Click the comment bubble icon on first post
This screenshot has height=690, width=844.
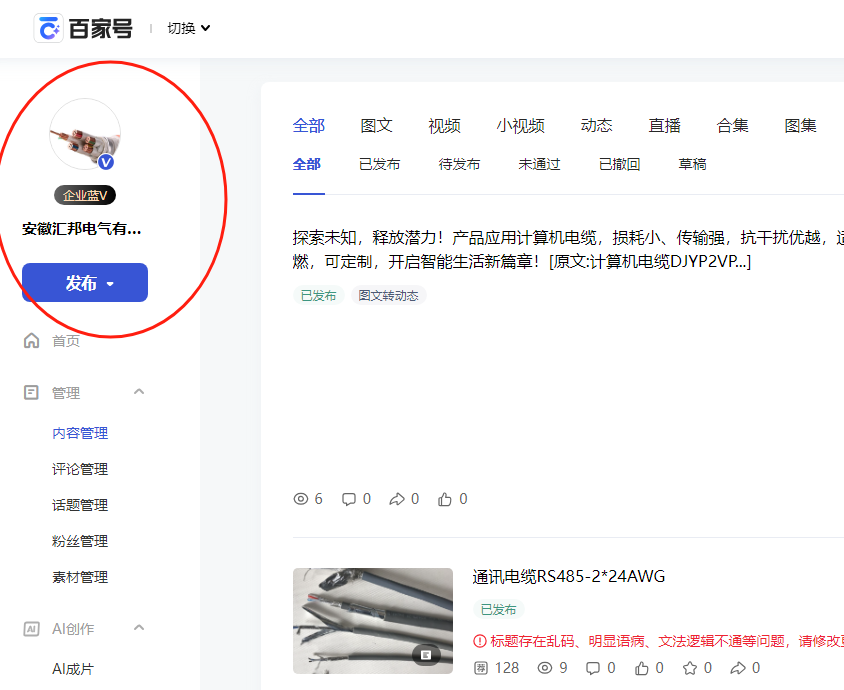pos(349,499)
